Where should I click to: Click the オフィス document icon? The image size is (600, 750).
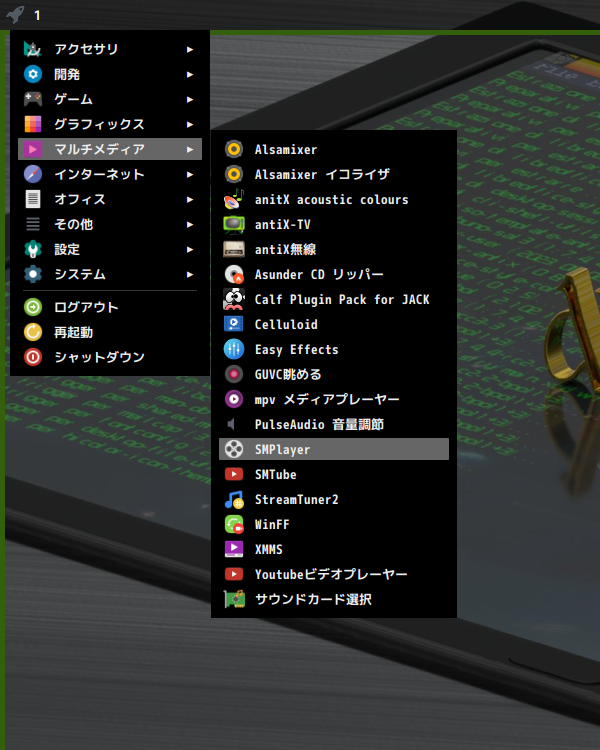(33, 199)
